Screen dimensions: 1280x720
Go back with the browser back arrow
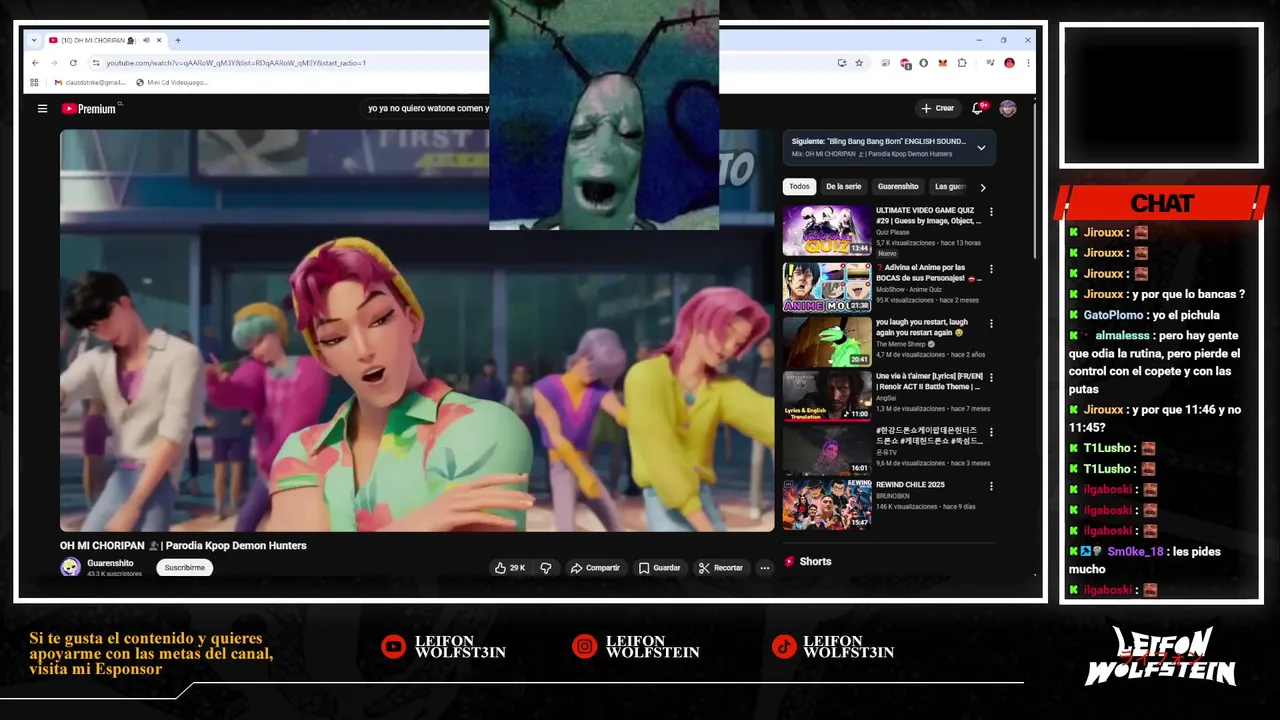[35, 63]
